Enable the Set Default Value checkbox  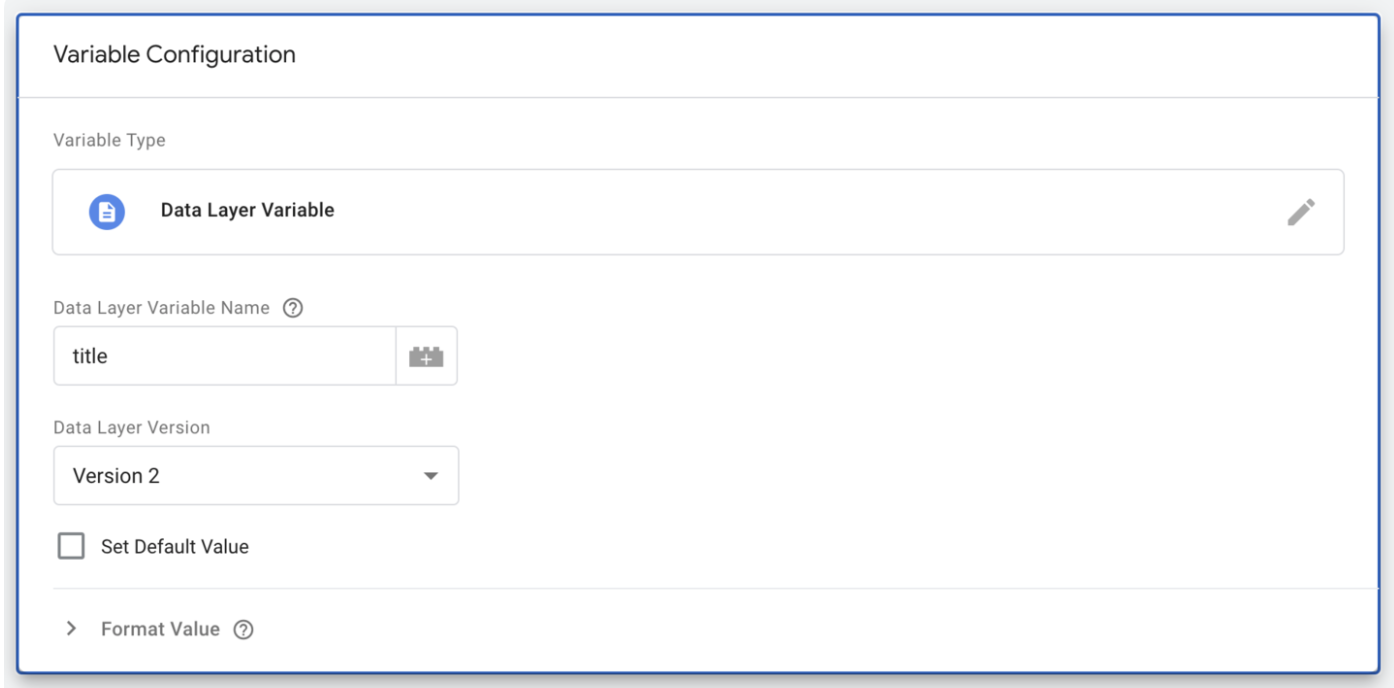pos(71,546)
